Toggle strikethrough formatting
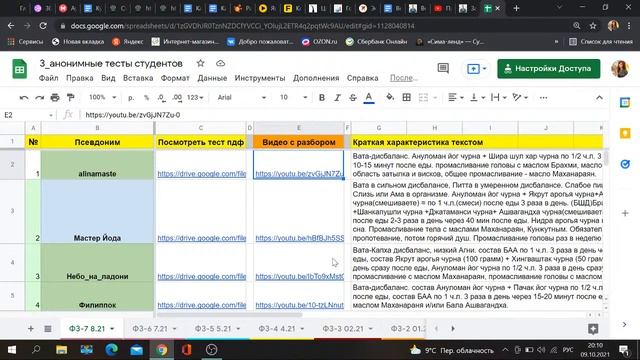The image size is (640, 360). 353,98
